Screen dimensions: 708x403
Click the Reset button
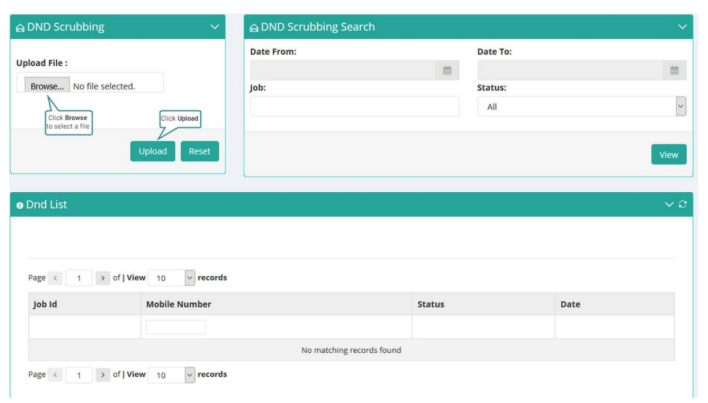pyautogui.click(x=200, y=151)
